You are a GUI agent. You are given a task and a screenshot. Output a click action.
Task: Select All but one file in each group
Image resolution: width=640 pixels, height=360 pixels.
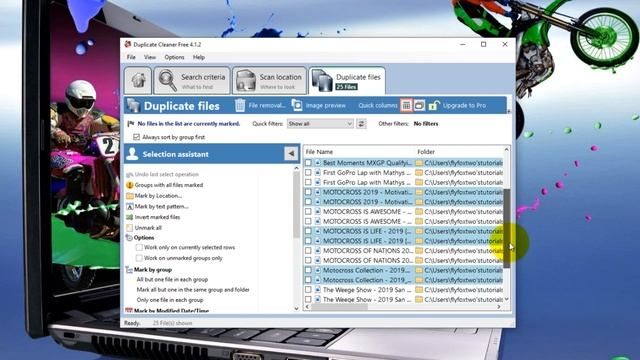[x=172, y=280]
